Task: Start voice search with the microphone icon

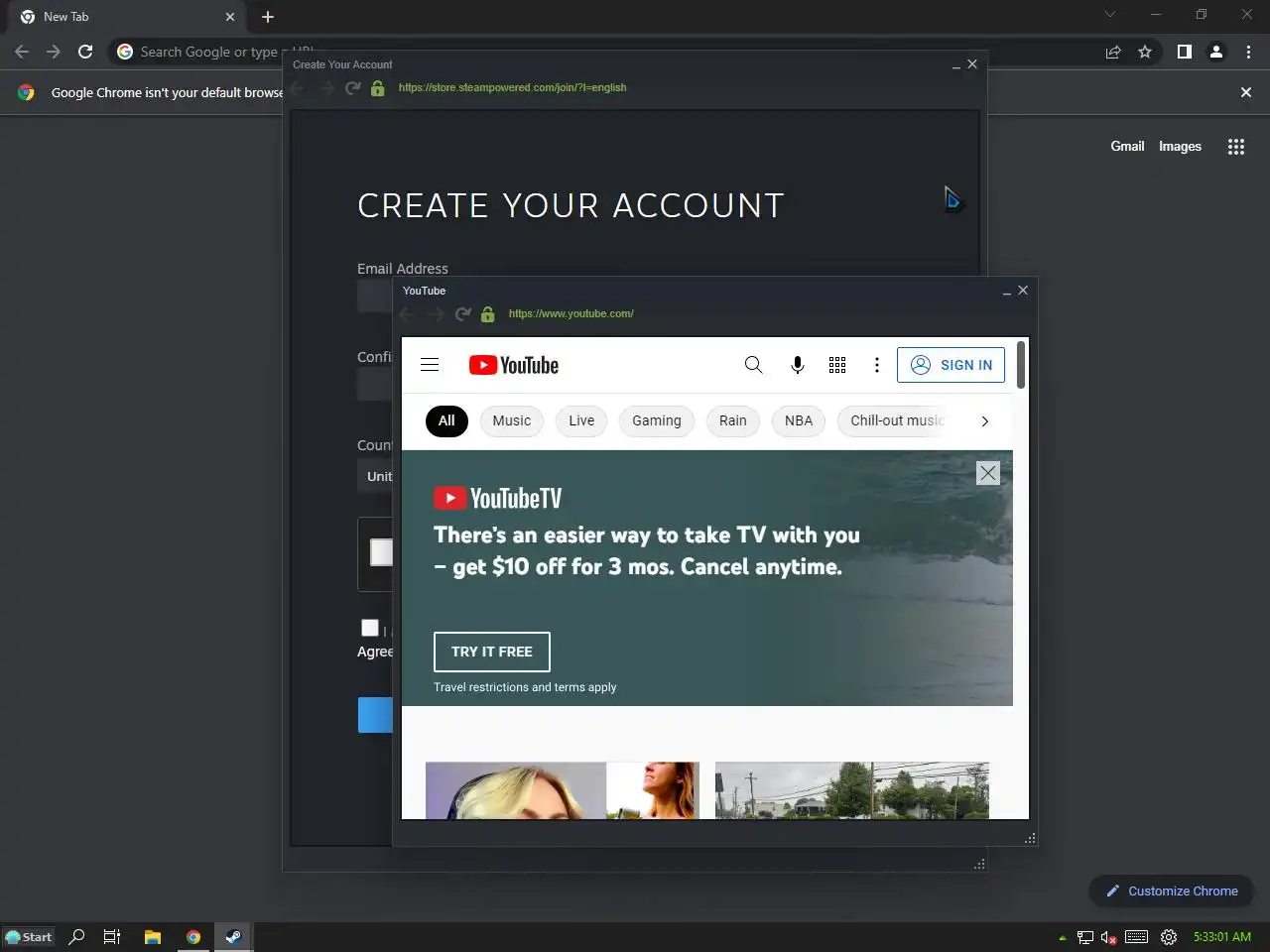Action: [797, 365]
